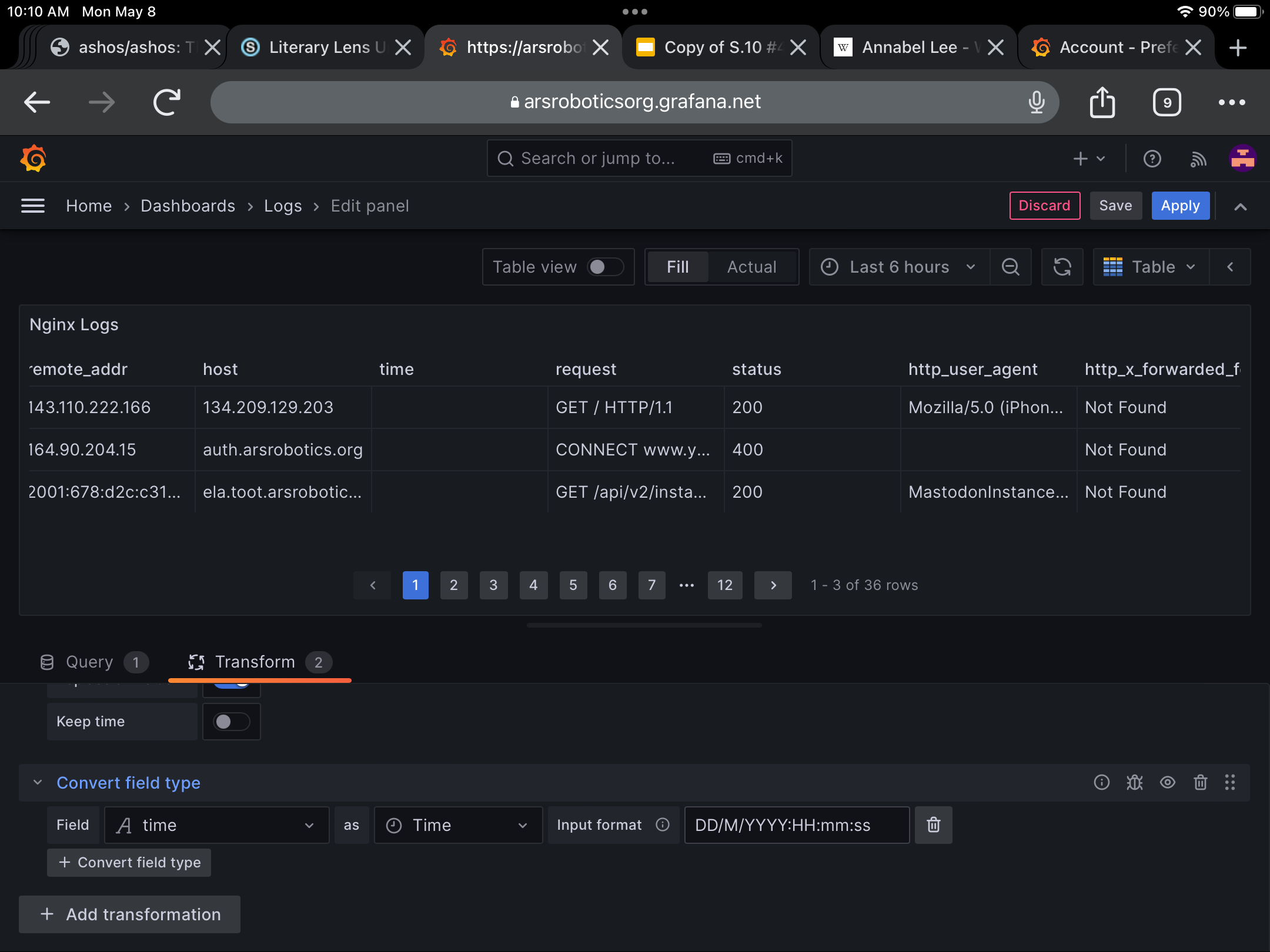Open the Table visualization dropdown
The width and height of the screenshot is (1270, 952).
1150,267
